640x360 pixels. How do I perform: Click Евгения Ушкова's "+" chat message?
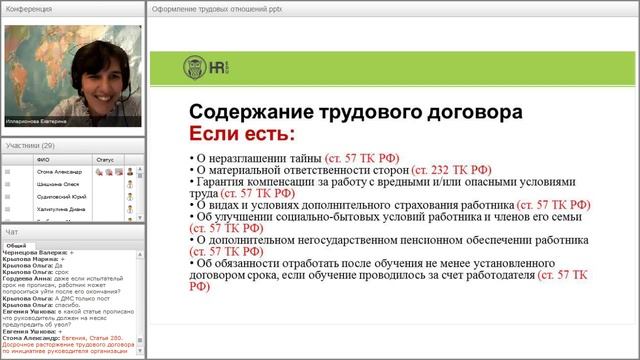pos(32,332)
